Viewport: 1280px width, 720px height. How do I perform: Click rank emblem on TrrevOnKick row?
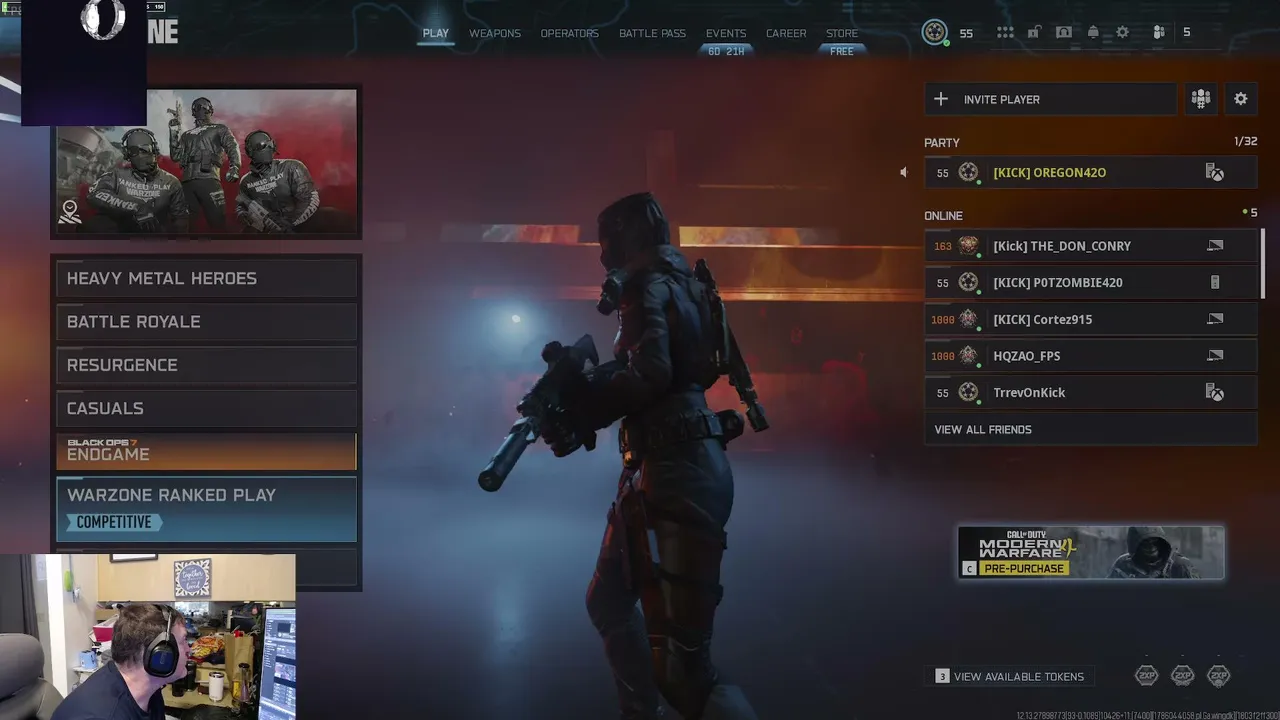(968, 392)
